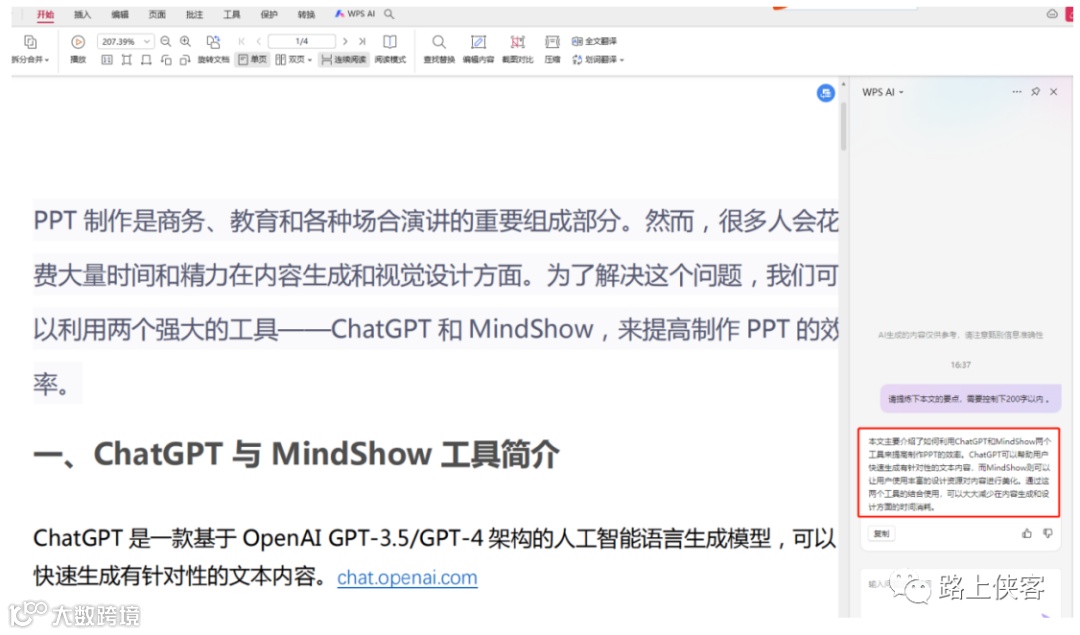1080x635 pixels.
Task: Click the zoom in magnifier icon
Action: tap(185, 41)
